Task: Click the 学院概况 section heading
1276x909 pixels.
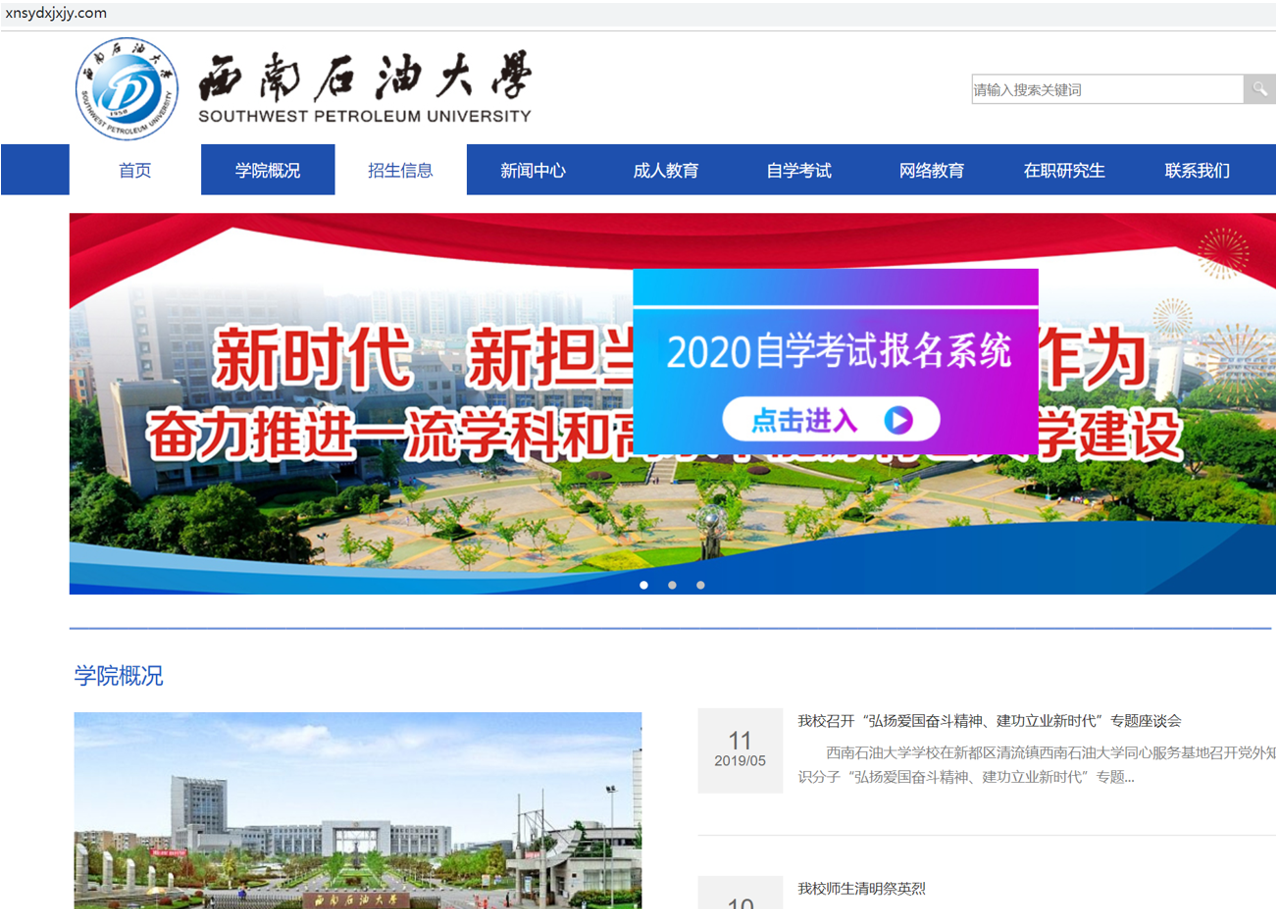Action: (x=119, y=676)
